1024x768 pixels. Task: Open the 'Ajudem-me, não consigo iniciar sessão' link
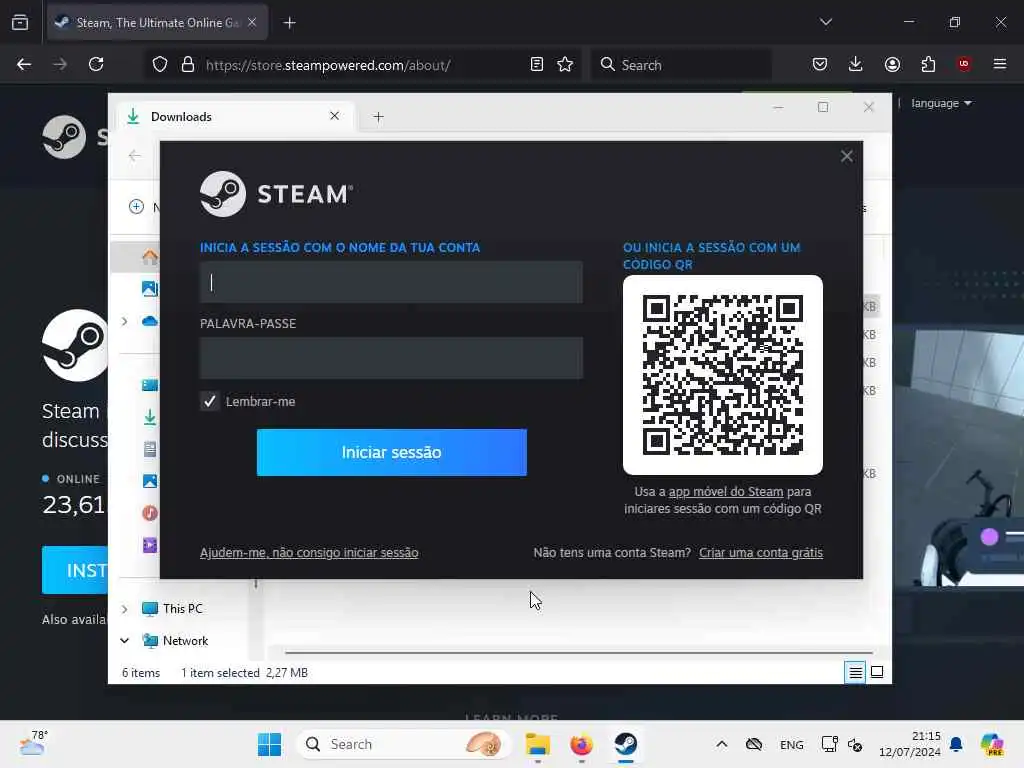tap(309, 552)
